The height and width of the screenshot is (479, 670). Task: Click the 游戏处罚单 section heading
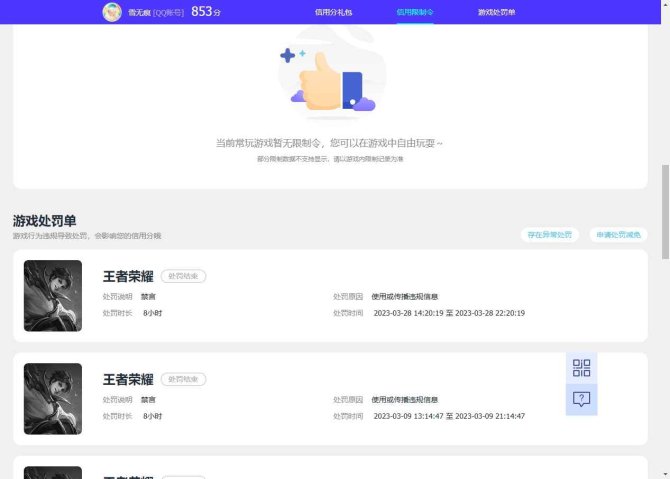[44, 221]
